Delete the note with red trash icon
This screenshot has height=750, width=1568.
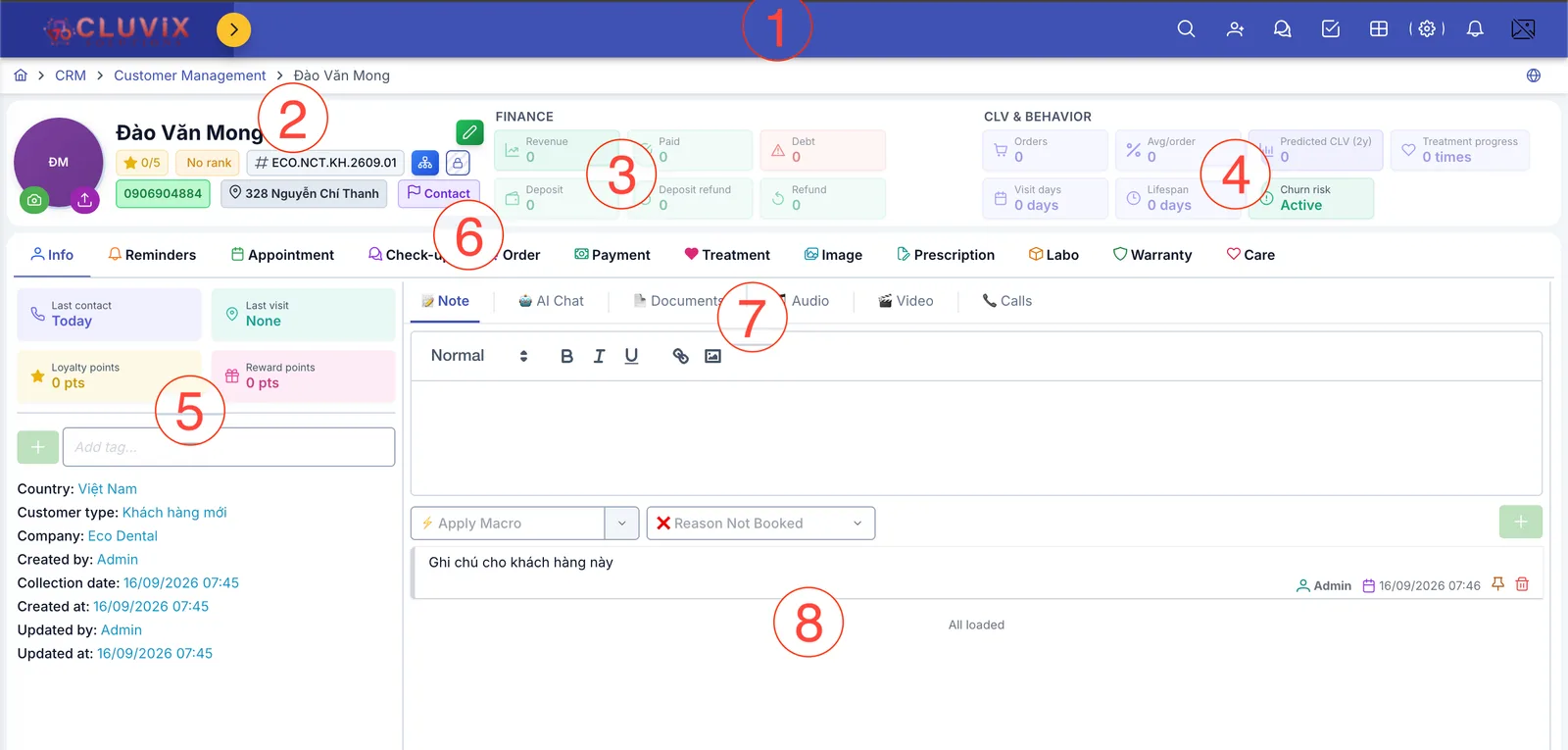click(x=1522, y=584)
